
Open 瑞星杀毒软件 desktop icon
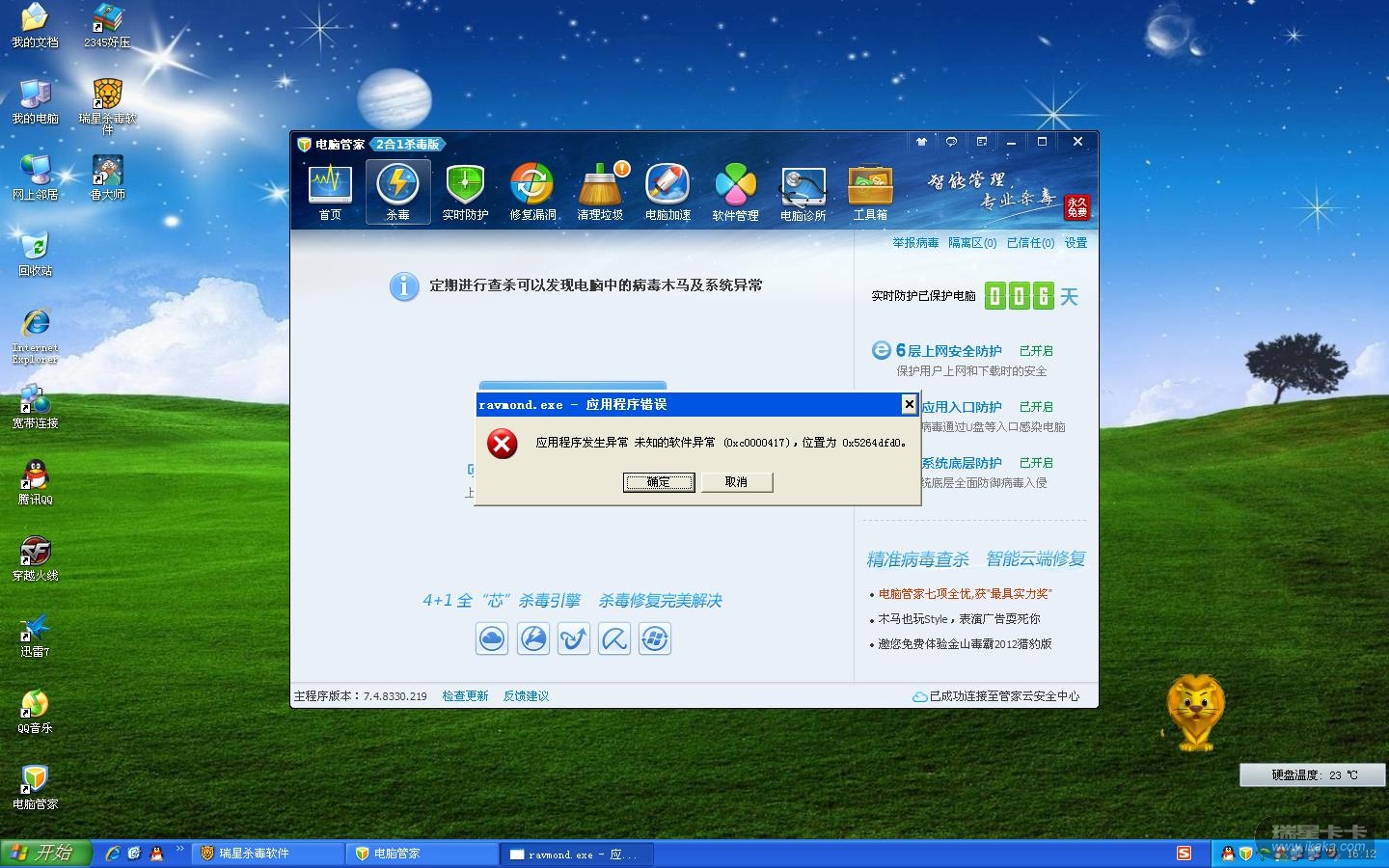107,106
